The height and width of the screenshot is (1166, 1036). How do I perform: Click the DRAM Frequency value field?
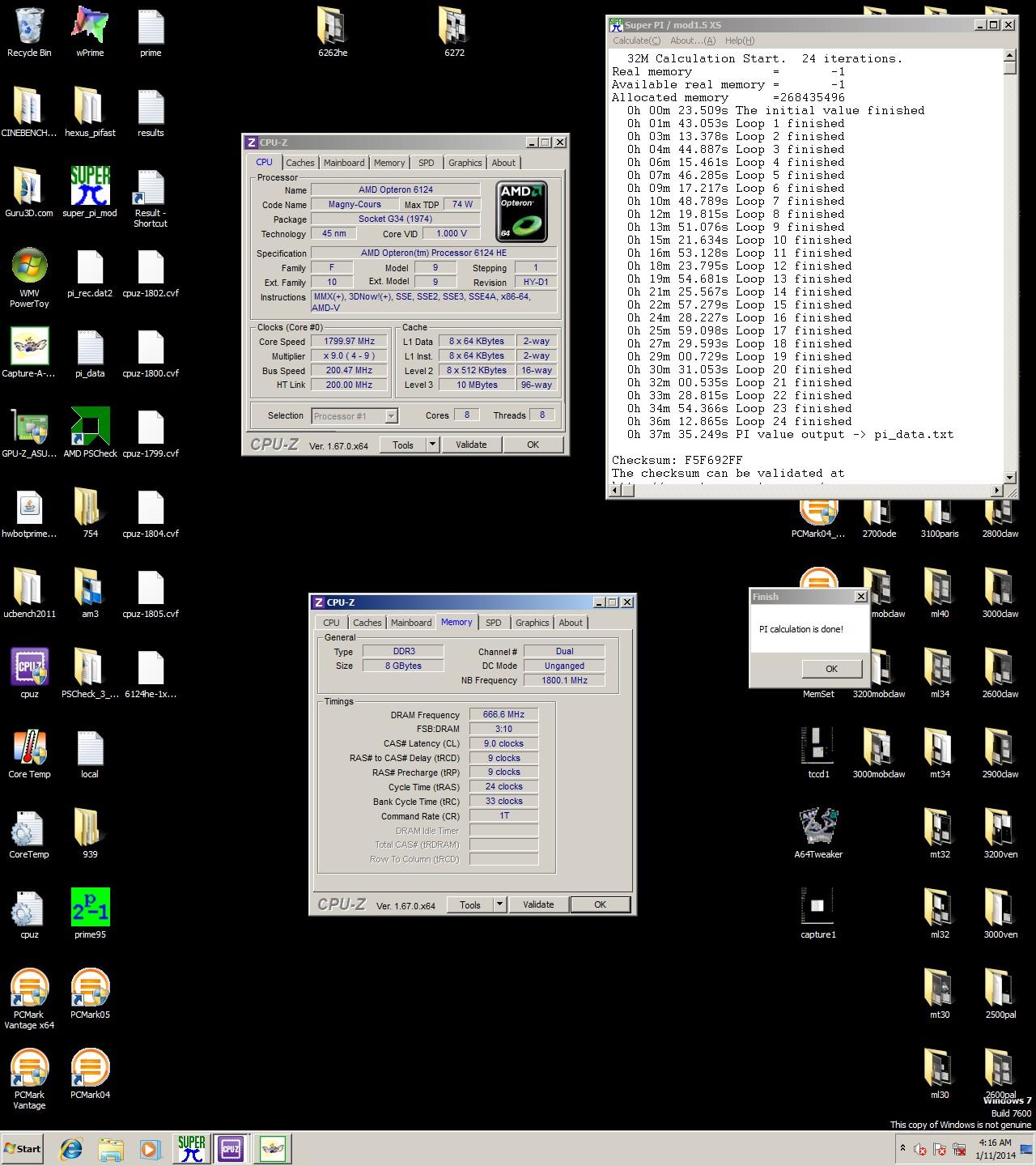[x=503, y=714]
